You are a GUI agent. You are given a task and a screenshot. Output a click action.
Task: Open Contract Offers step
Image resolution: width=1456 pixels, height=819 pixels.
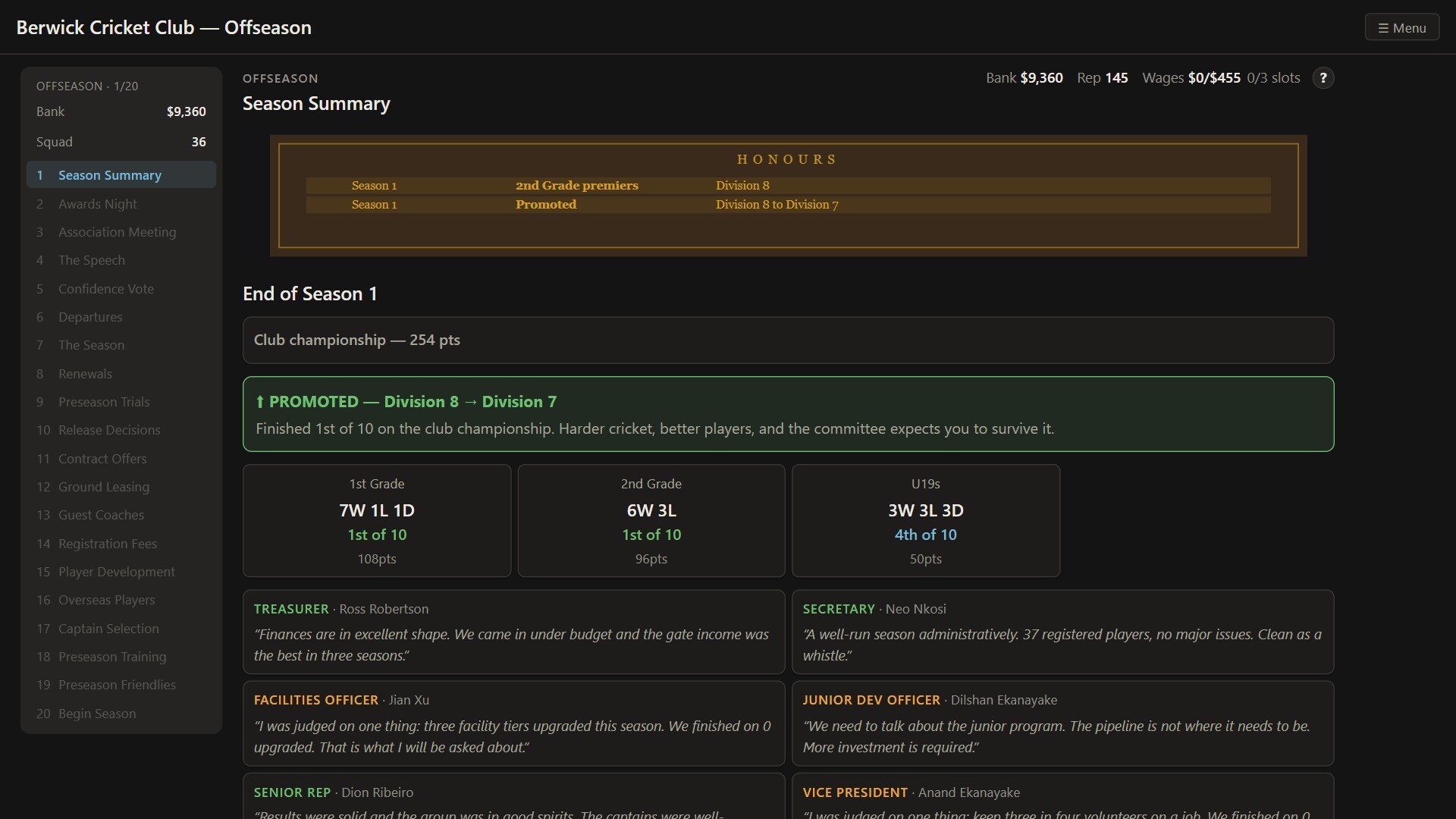coord(121,459)
